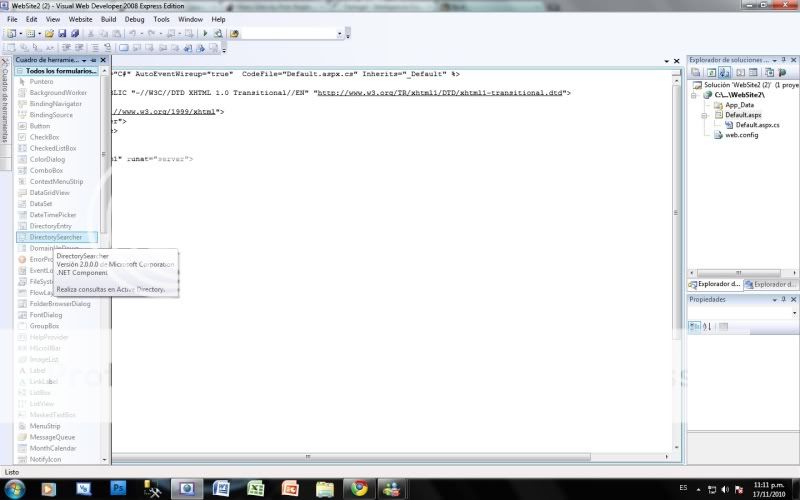The width and height of the screenshot is (800, 500).
Task: Launch Google Chrome from the taskbar
Action: 358,488
